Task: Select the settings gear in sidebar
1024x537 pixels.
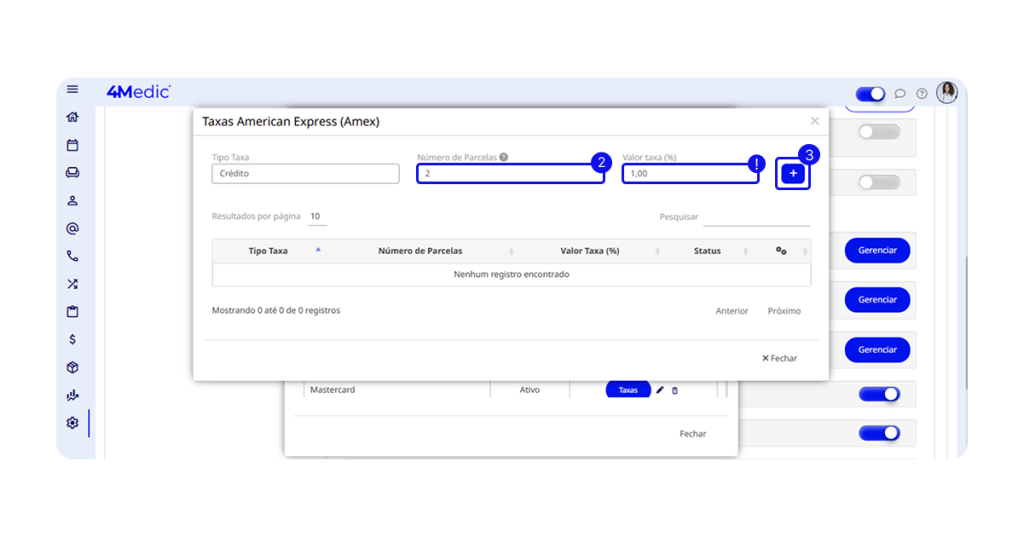Action: (x=72, y=423)
